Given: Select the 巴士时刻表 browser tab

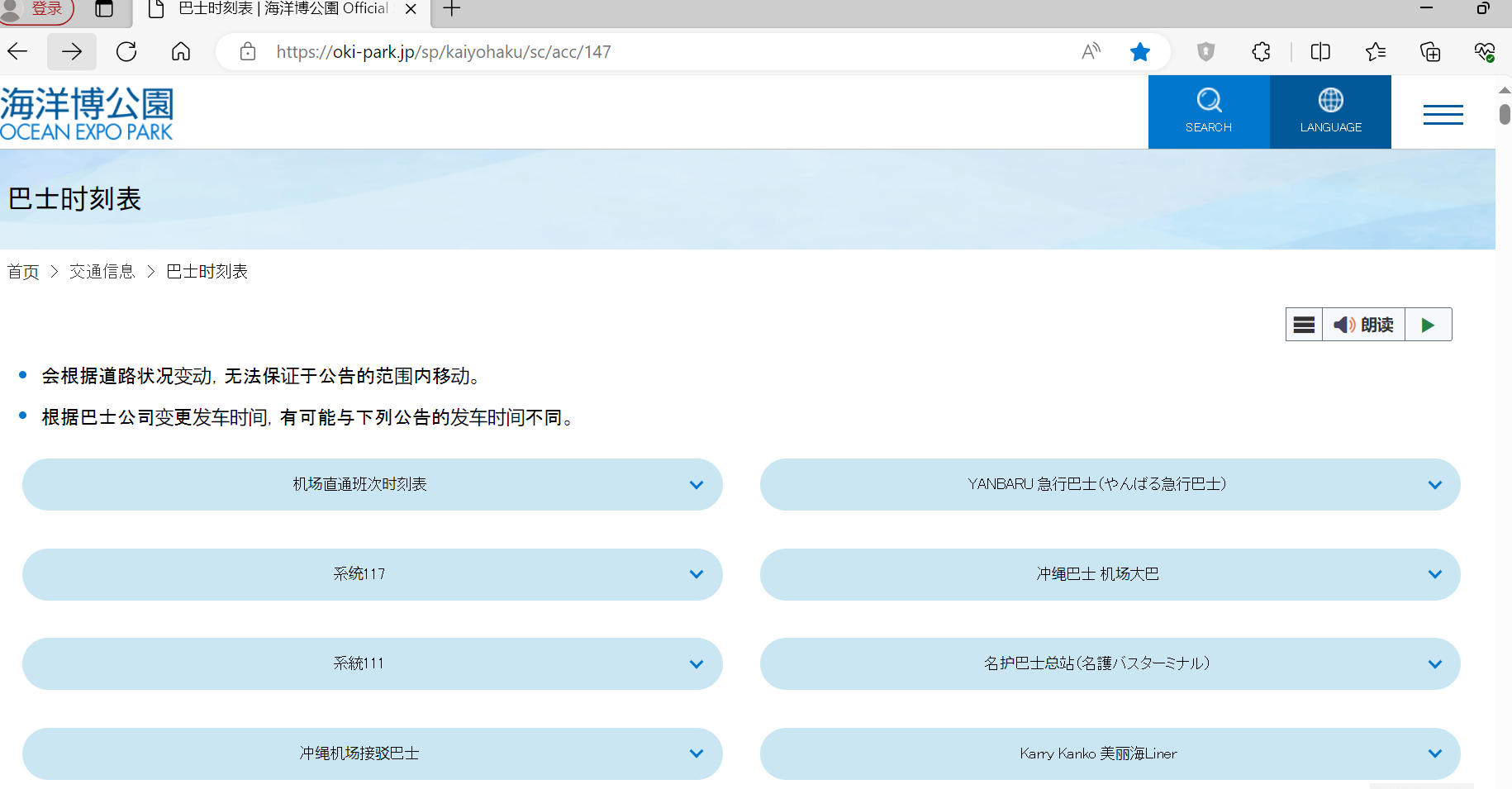Looking at the screenshot, I should [283, 9].
